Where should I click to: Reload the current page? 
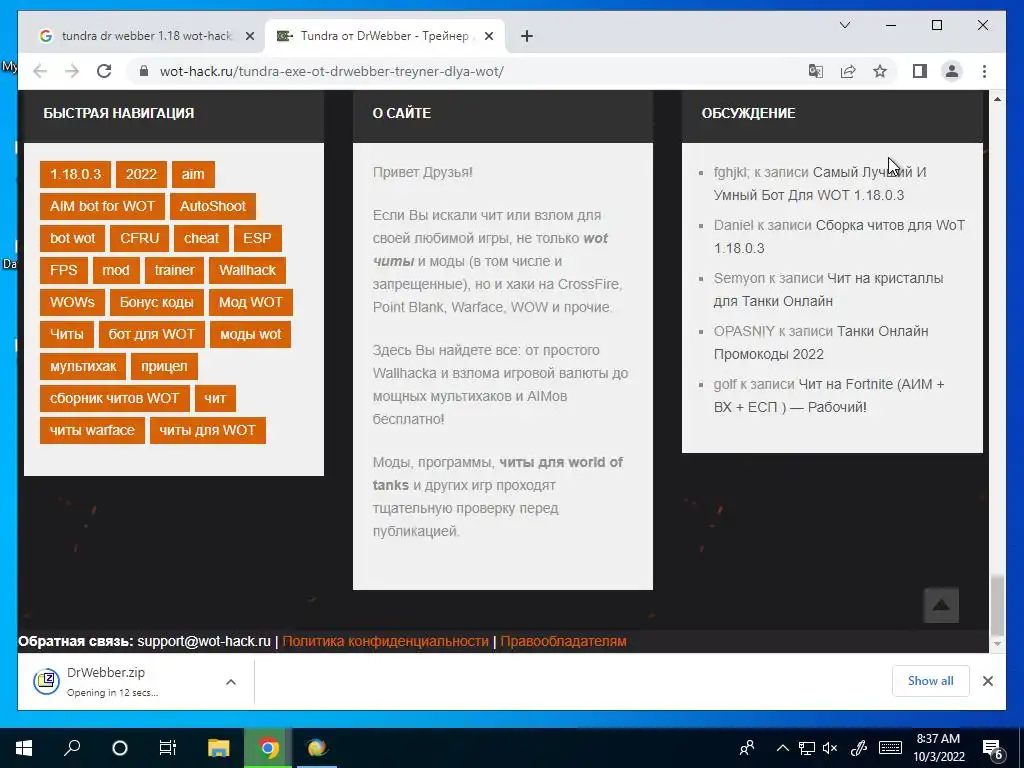click(104, 71)
